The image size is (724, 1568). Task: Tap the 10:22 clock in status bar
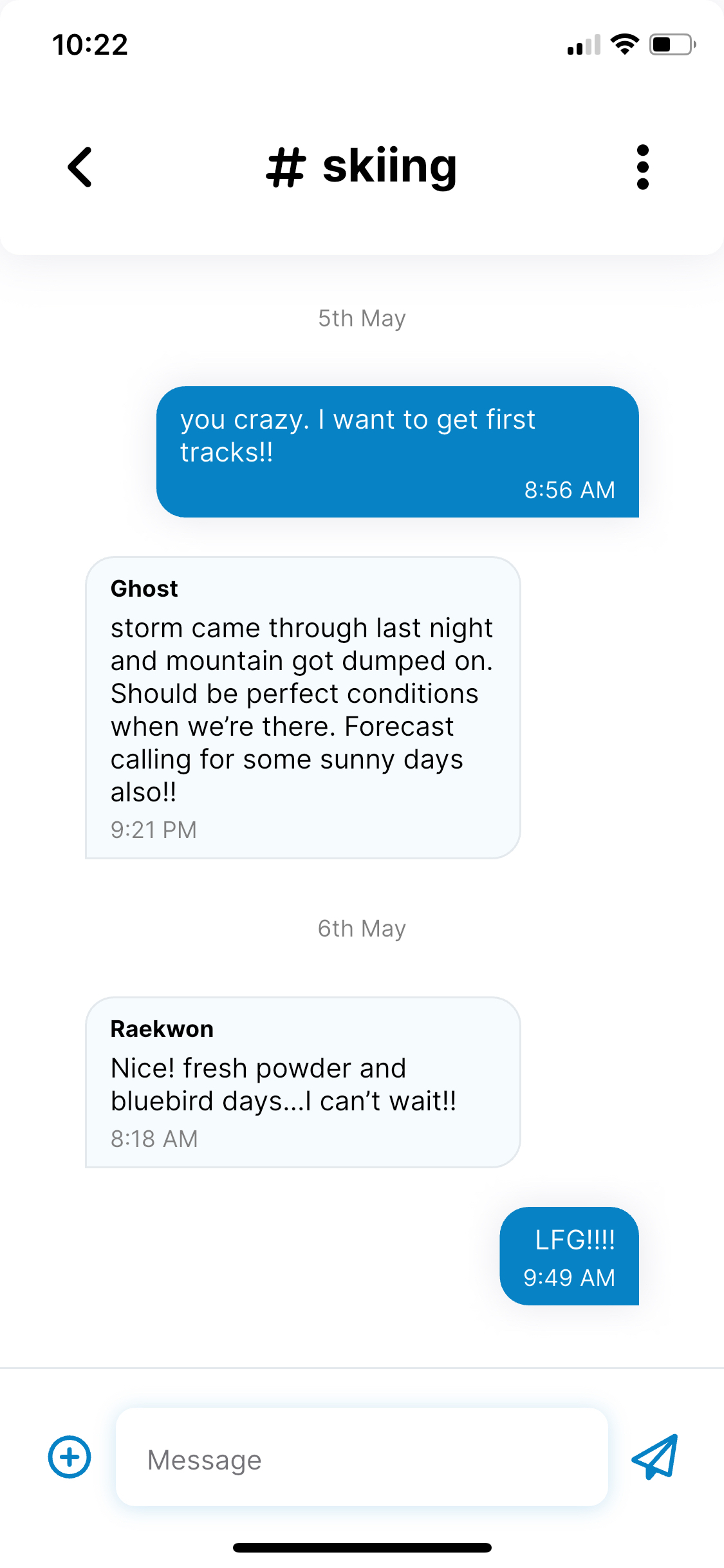[x=90, y=45]
